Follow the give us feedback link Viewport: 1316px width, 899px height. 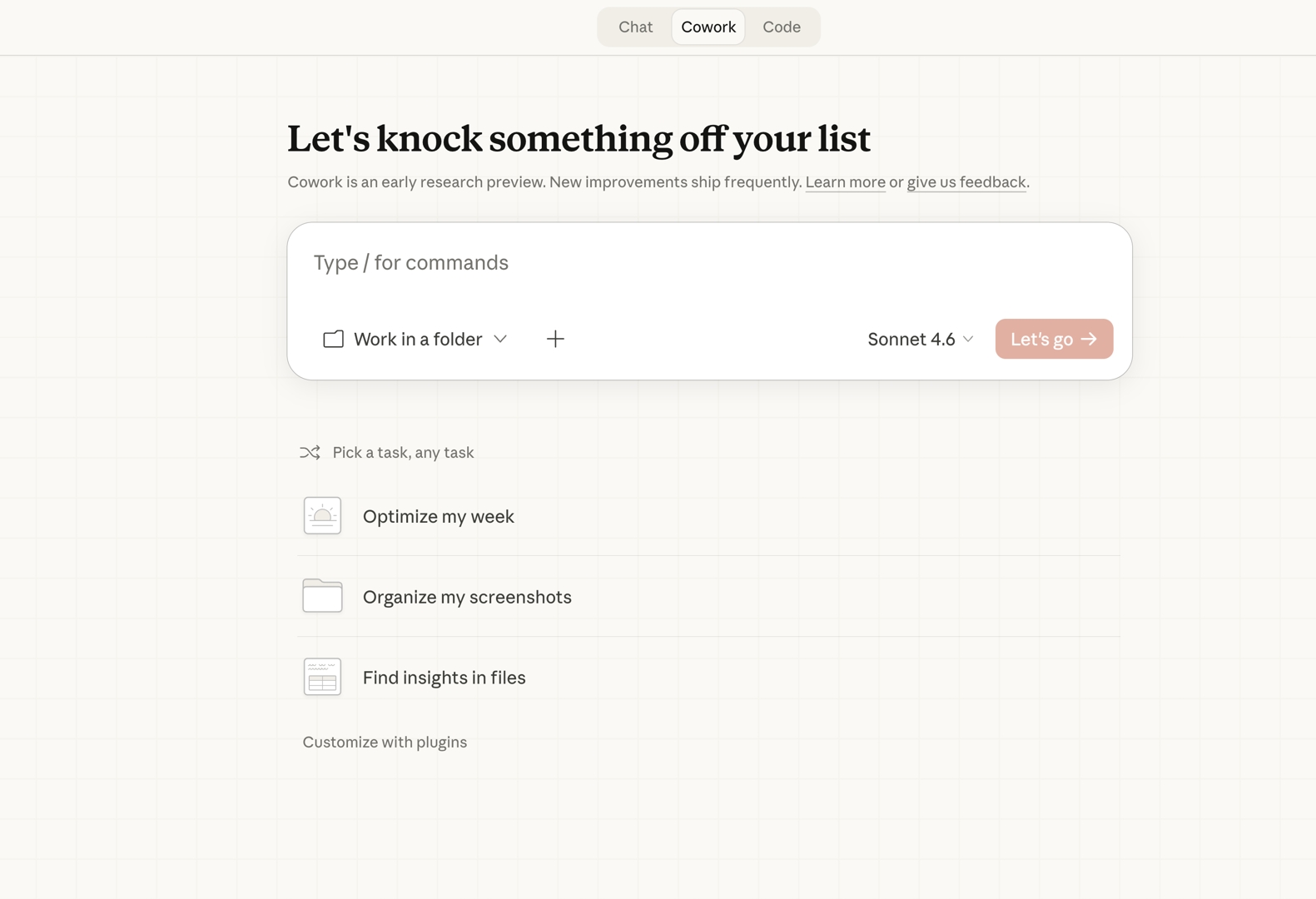966,182
